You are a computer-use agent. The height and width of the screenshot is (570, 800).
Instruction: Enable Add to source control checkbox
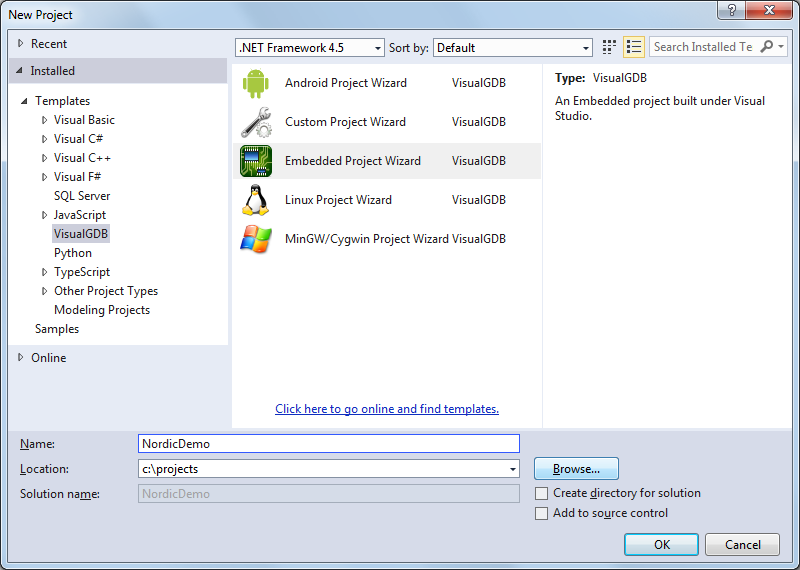coord(541,513)
